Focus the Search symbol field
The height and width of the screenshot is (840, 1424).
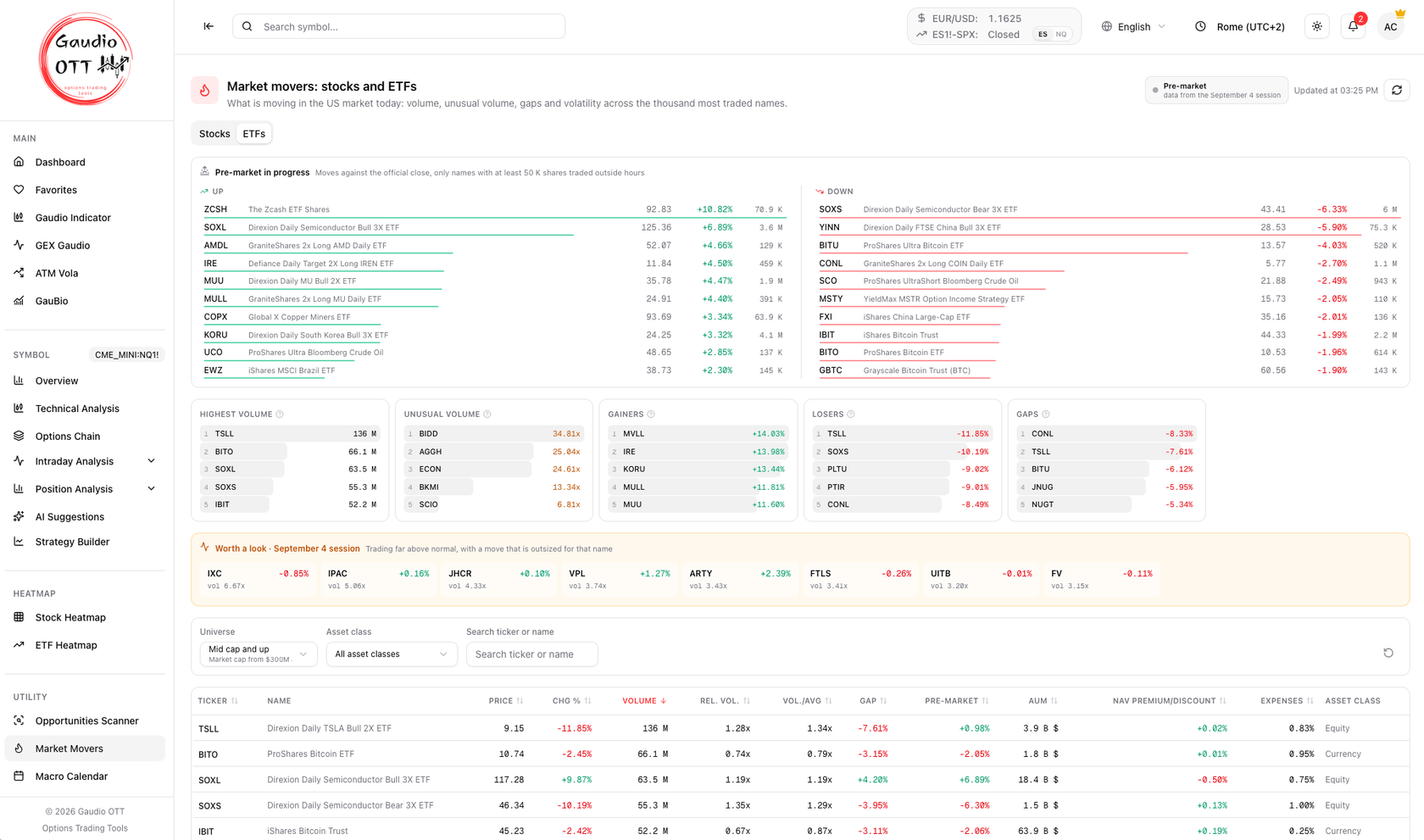pos(399,26)
